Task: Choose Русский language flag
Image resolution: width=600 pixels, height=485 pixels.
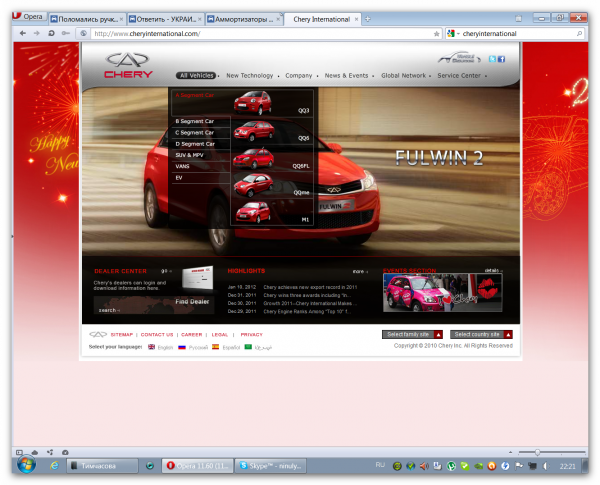Action: pos(182,347)
